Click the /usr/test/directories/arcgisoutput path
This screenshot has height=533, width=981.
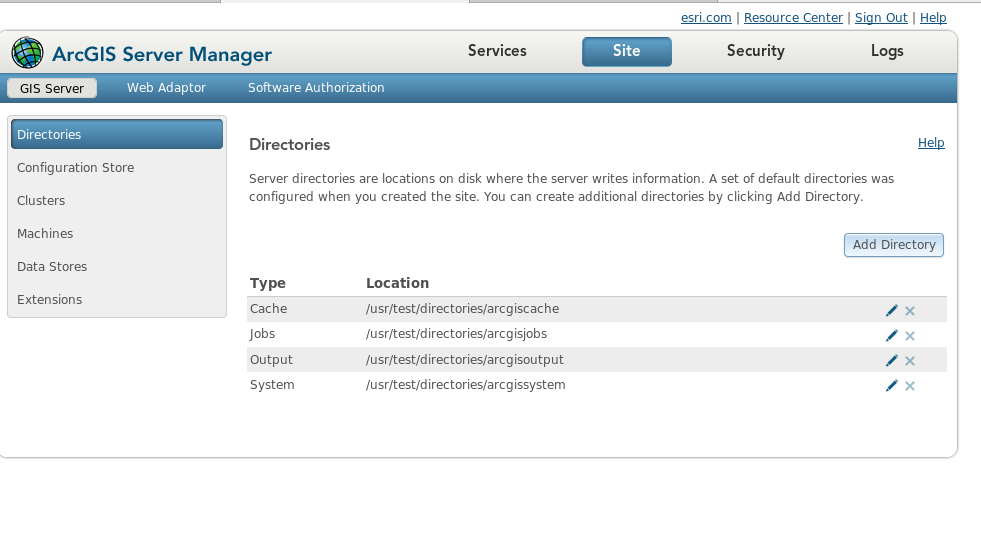coord(465,360)
